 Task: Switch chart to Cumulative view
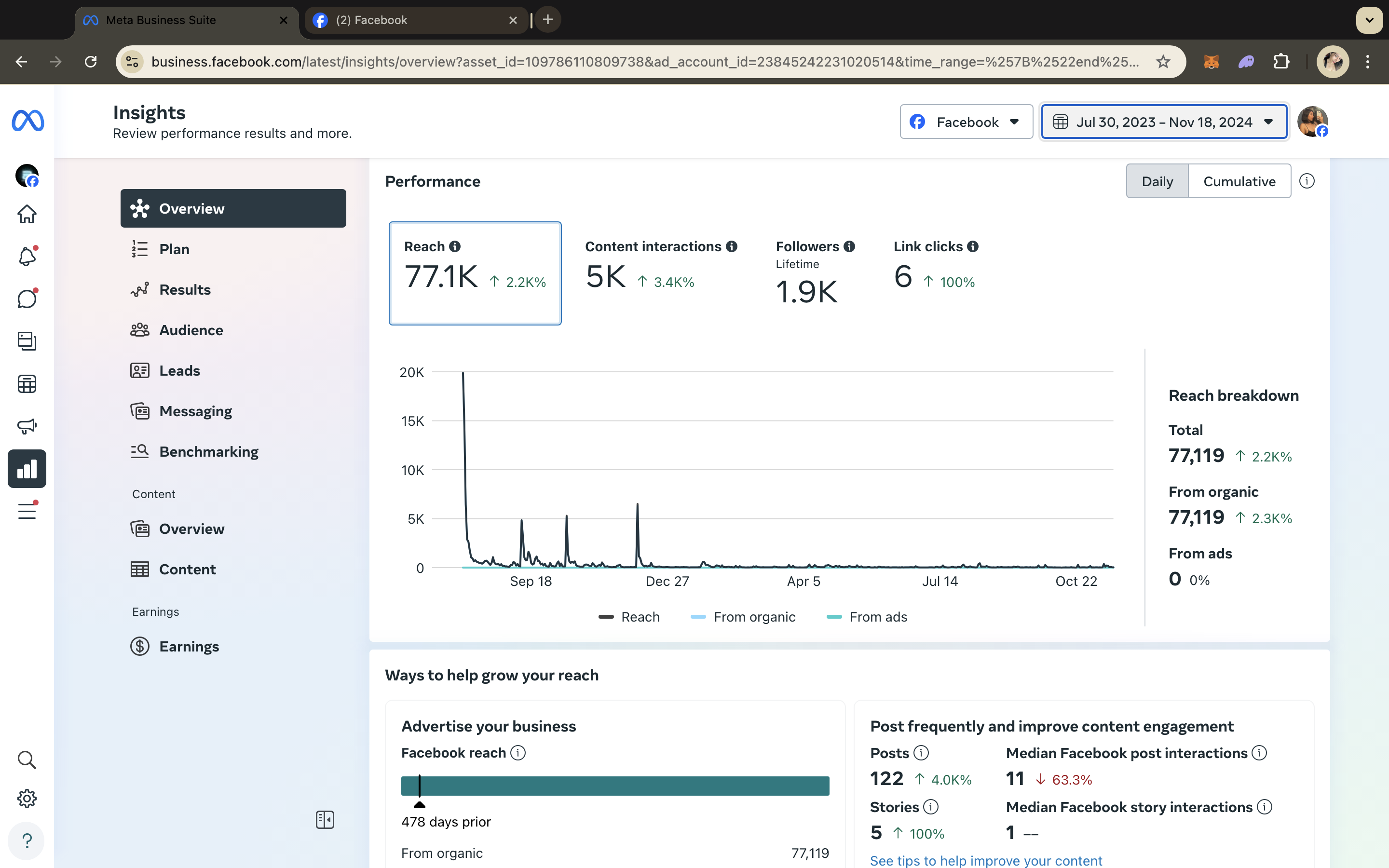1239,181
